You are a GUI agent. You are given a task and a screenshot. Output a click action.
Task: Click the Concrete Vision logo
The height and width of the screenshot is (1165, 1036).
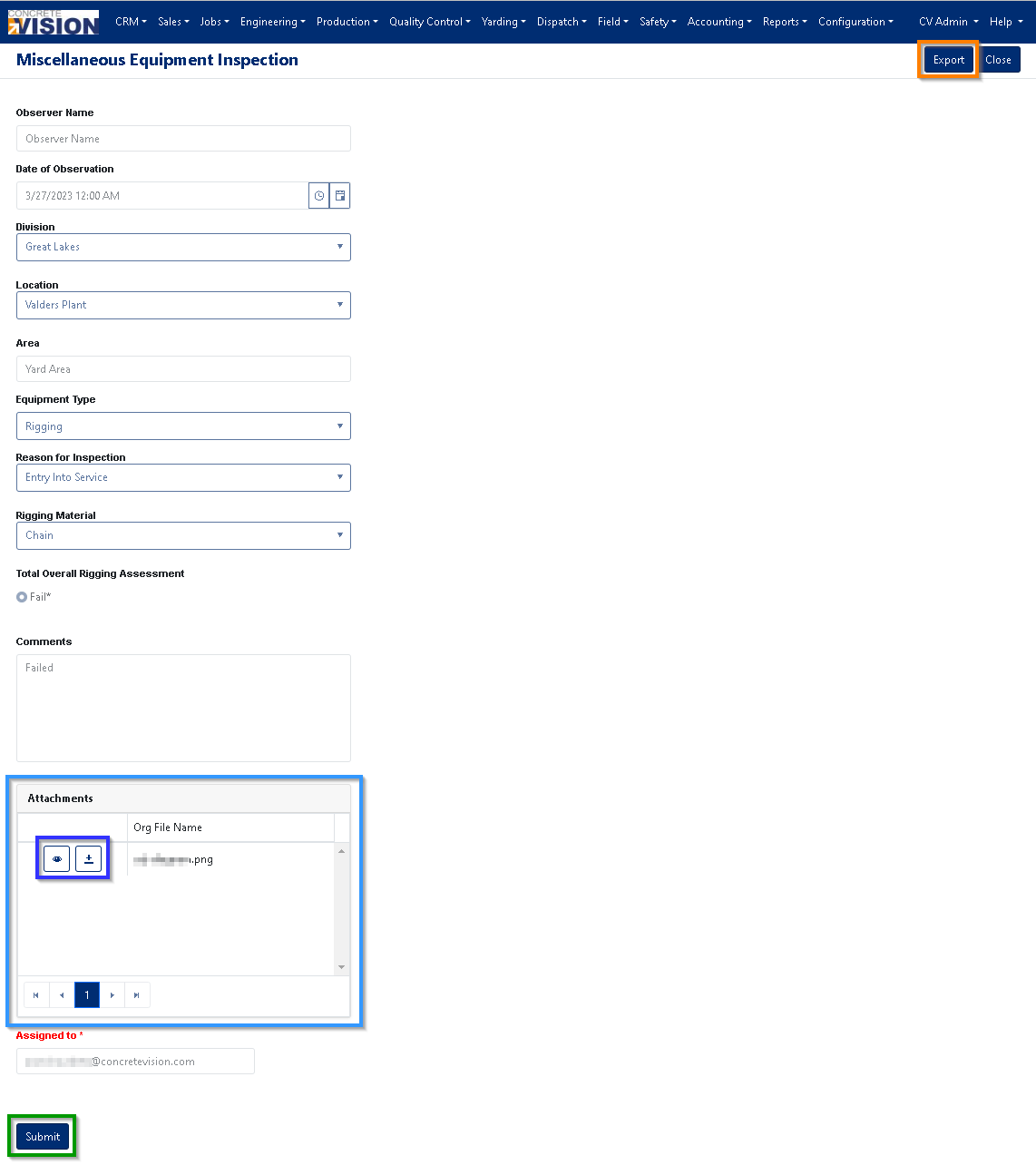tap(53, 22)
